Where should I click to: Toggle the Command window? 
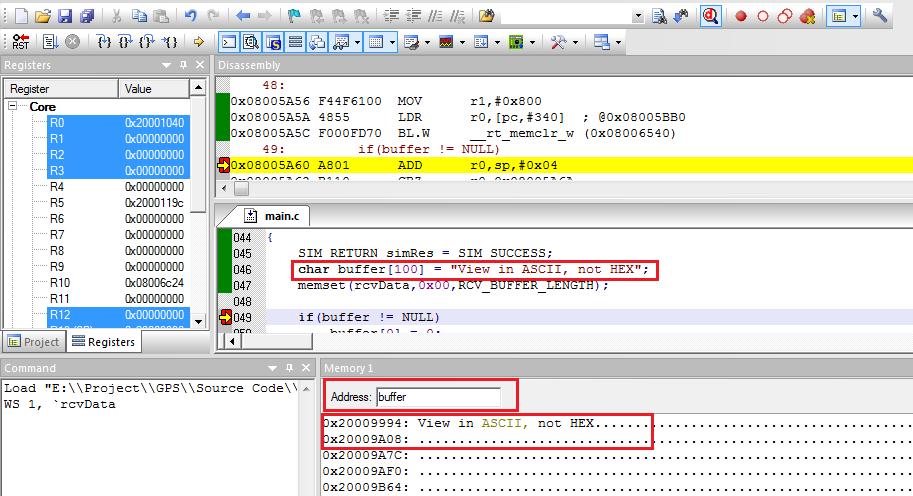pyautogui.click(x=229, y=42)
